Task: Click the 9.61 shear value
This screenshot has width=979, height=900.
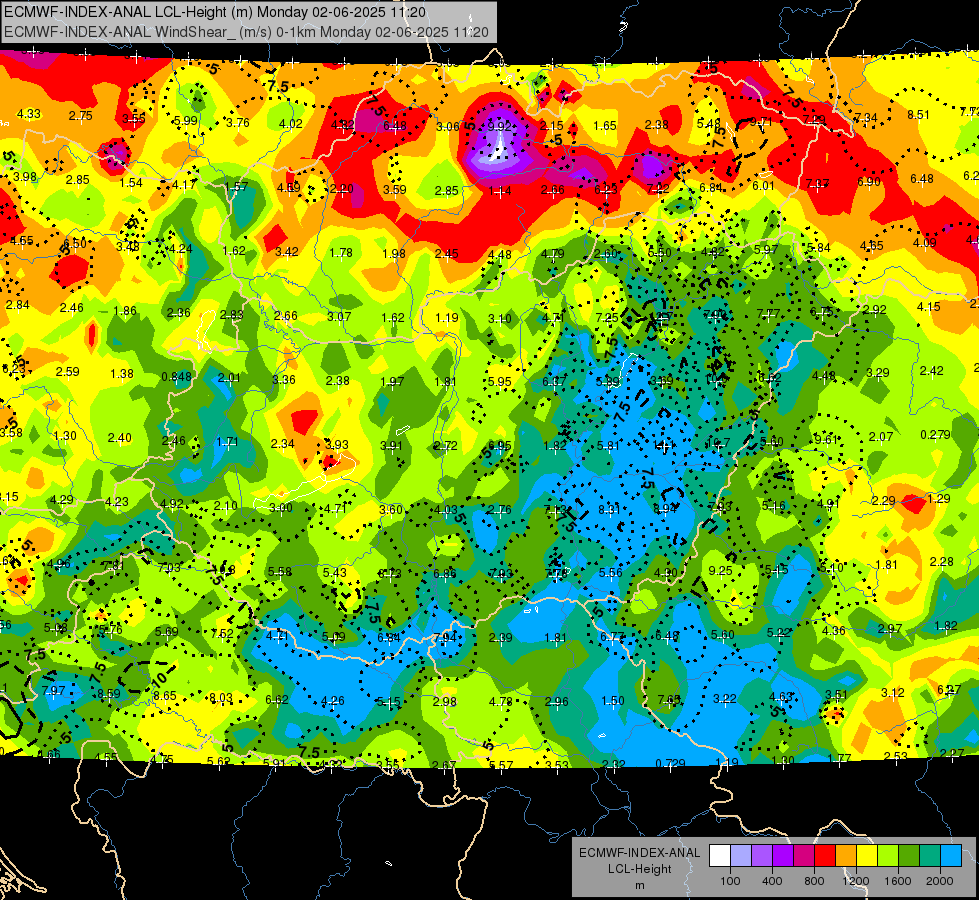Action: 825,439
